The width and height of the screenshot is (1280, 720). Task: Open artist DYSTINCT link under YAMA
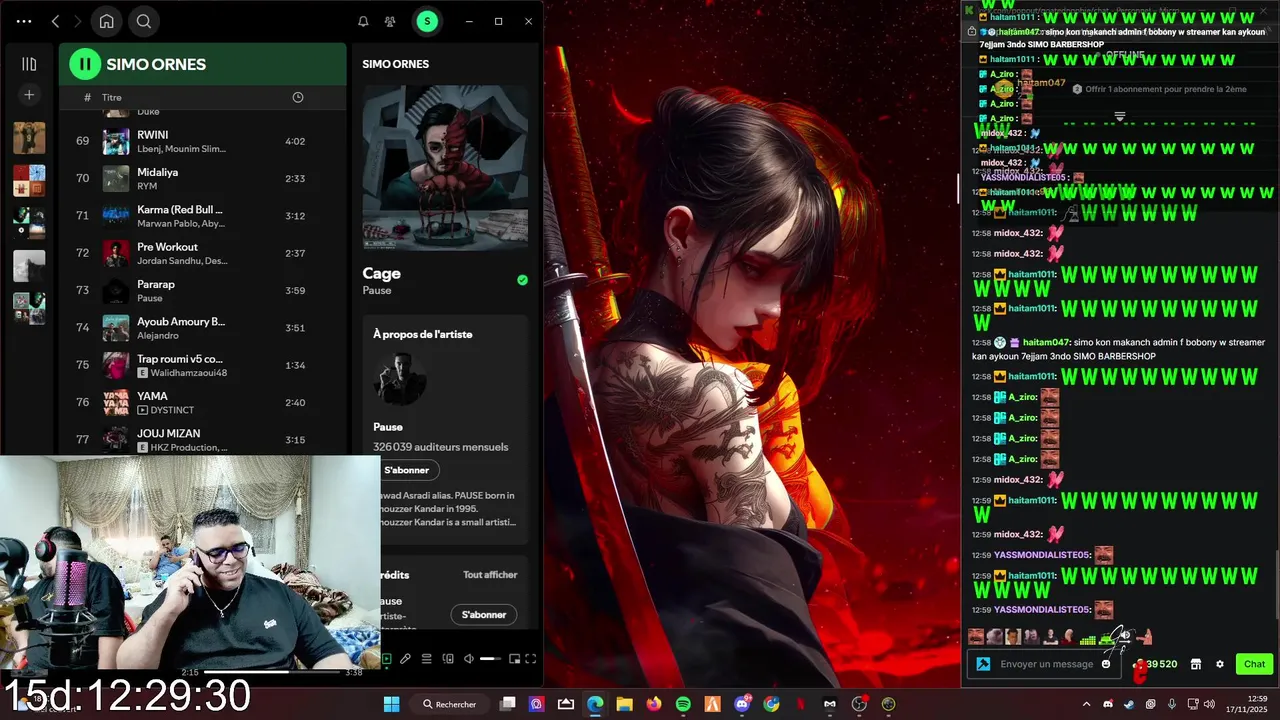173,410
